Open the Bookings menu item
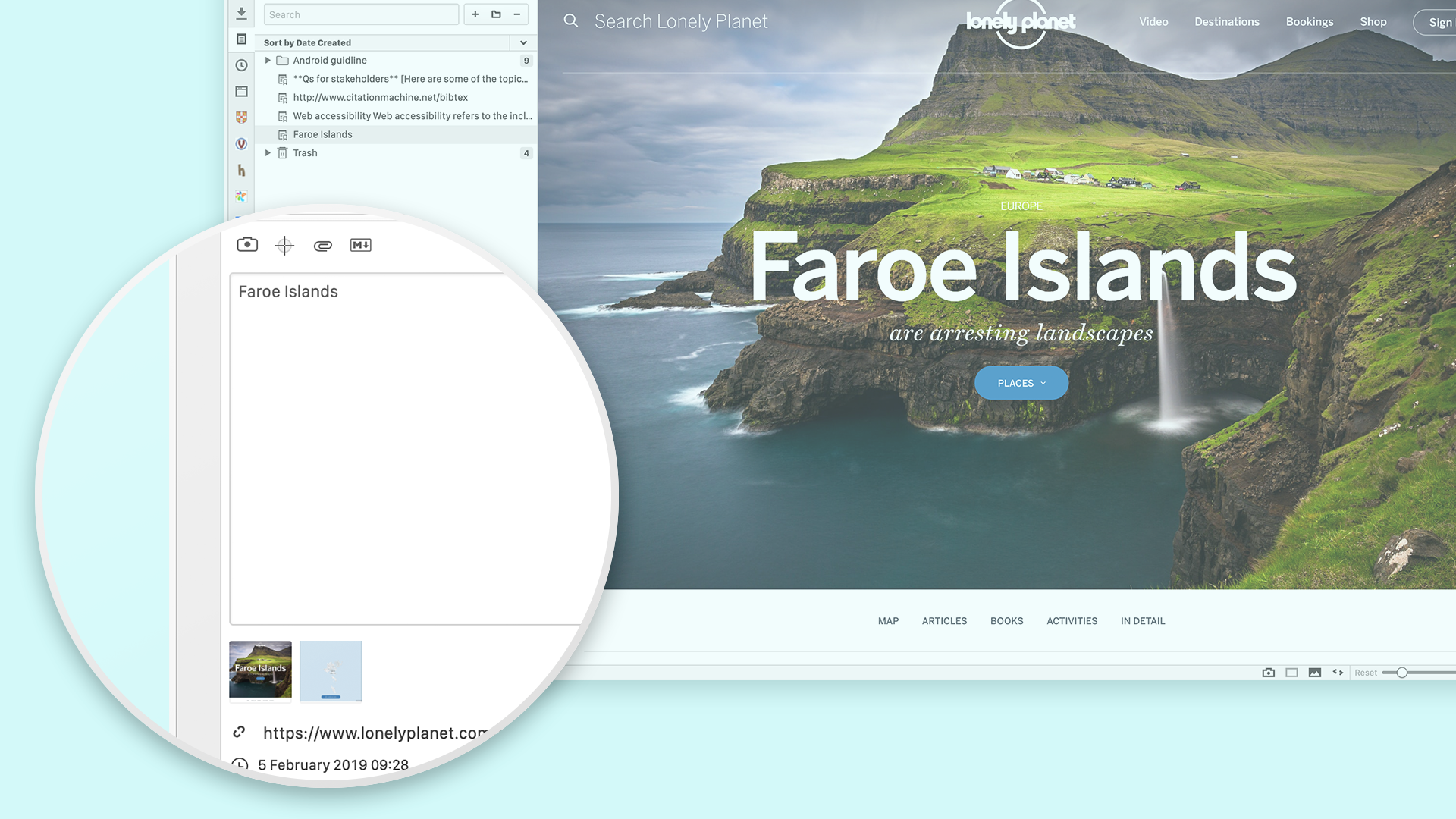1456x819 pixels. (1310, 22)
